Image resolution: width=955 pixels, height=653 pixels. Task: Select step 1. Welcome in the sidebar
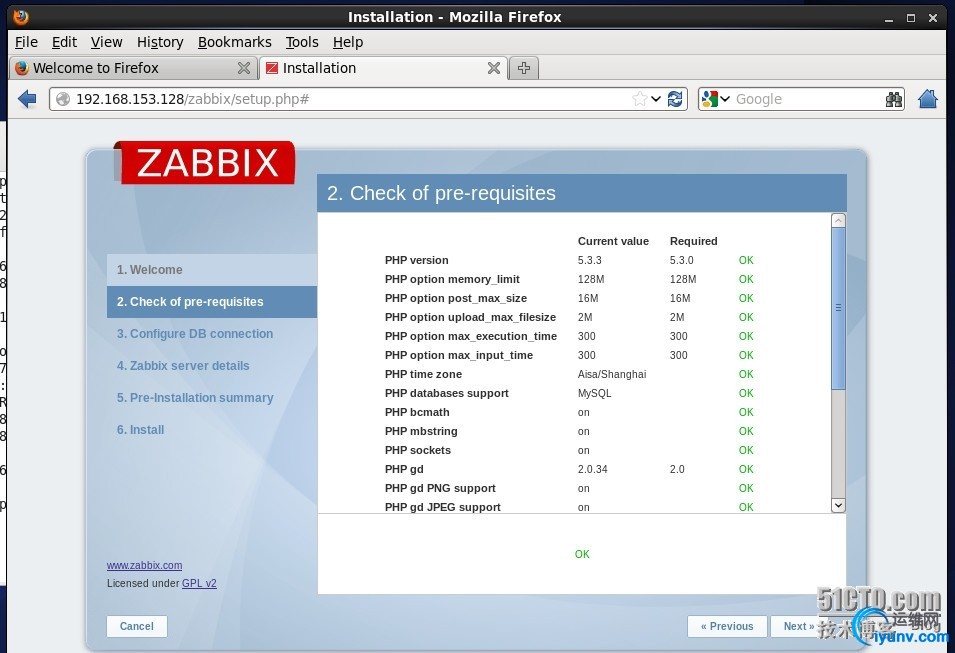coord(212,270)
